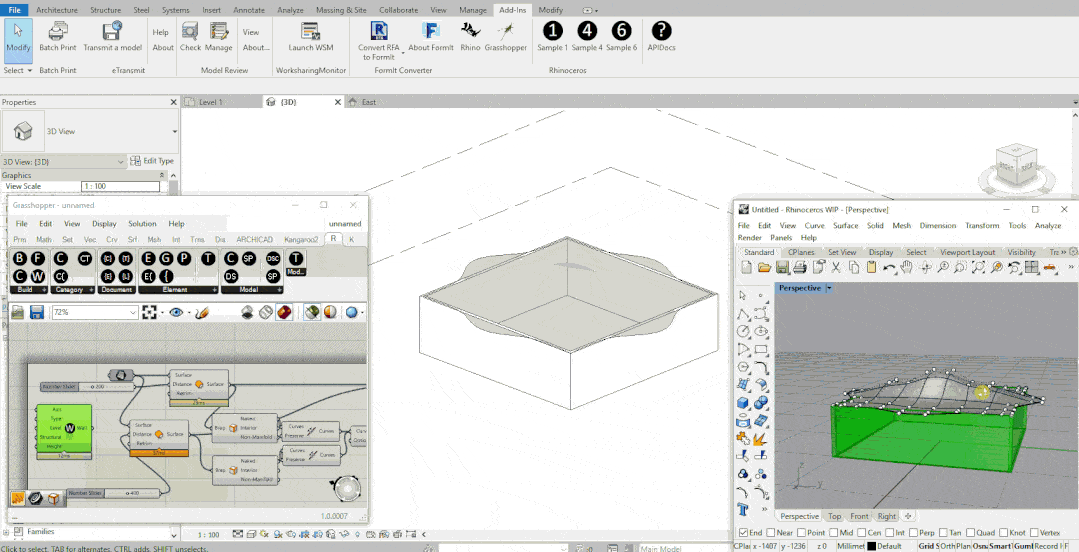1079x552 pixels.
Task: Enable the Quad osnap checkbox
Action: click(970, 533)
